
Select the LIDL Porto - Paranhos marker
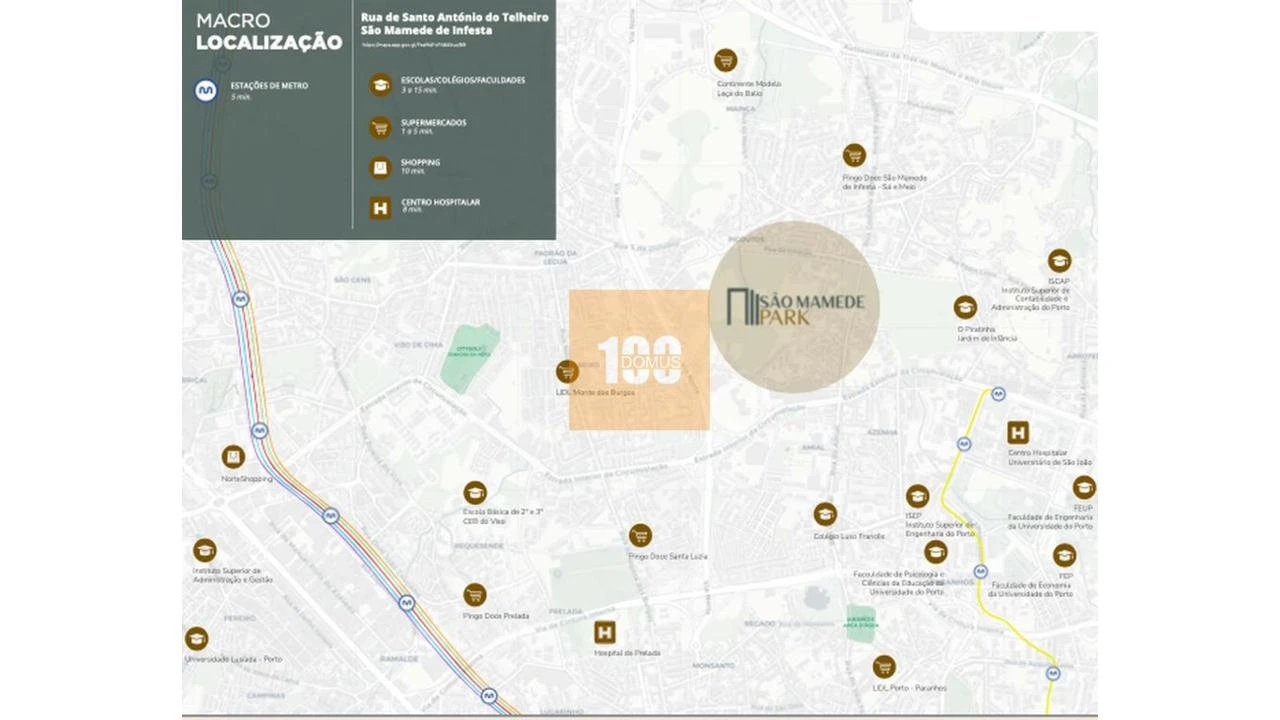click(x=884, y=667)
